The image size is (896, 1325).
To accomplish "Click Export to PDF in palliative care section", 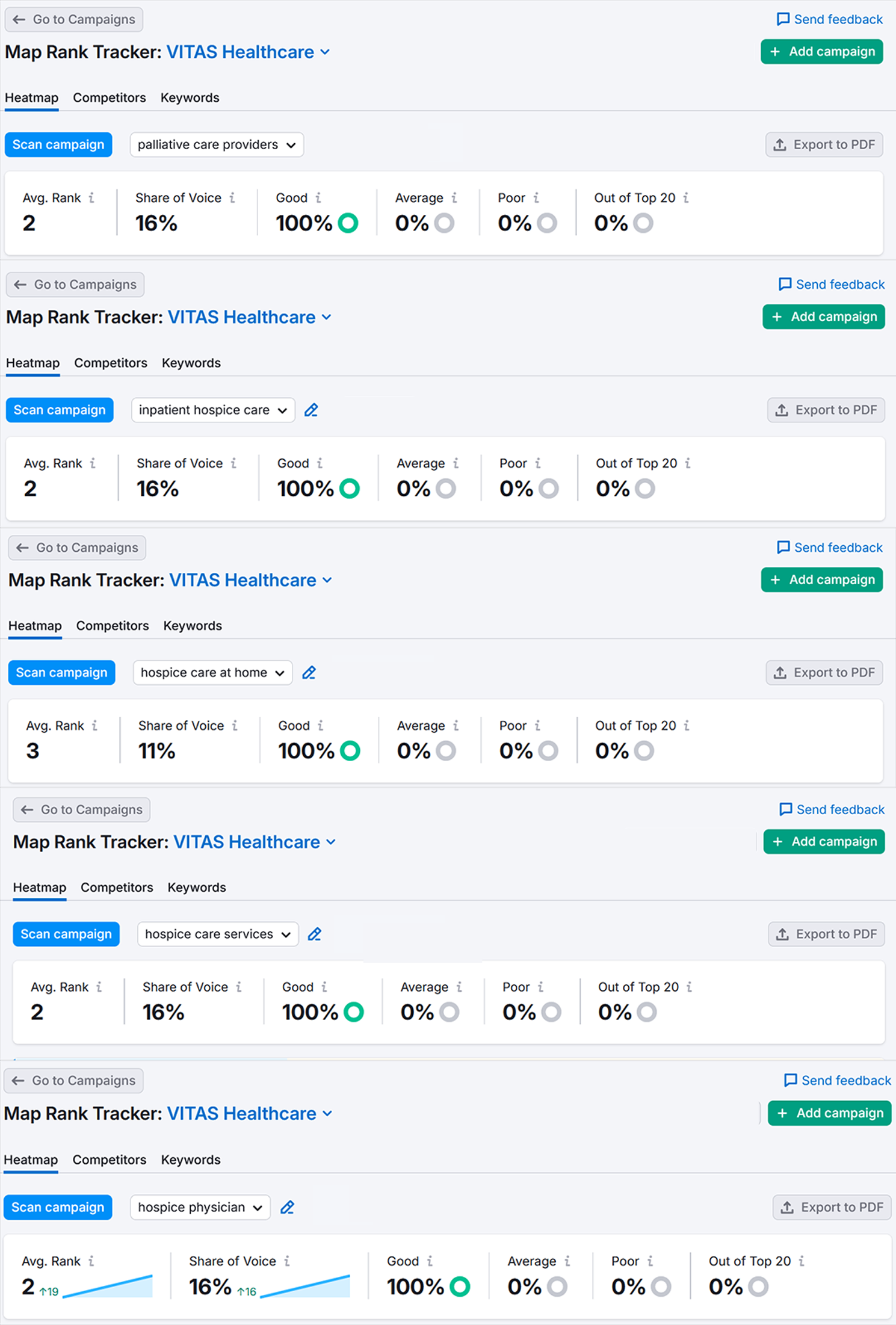I will click(x=824, y=145).
